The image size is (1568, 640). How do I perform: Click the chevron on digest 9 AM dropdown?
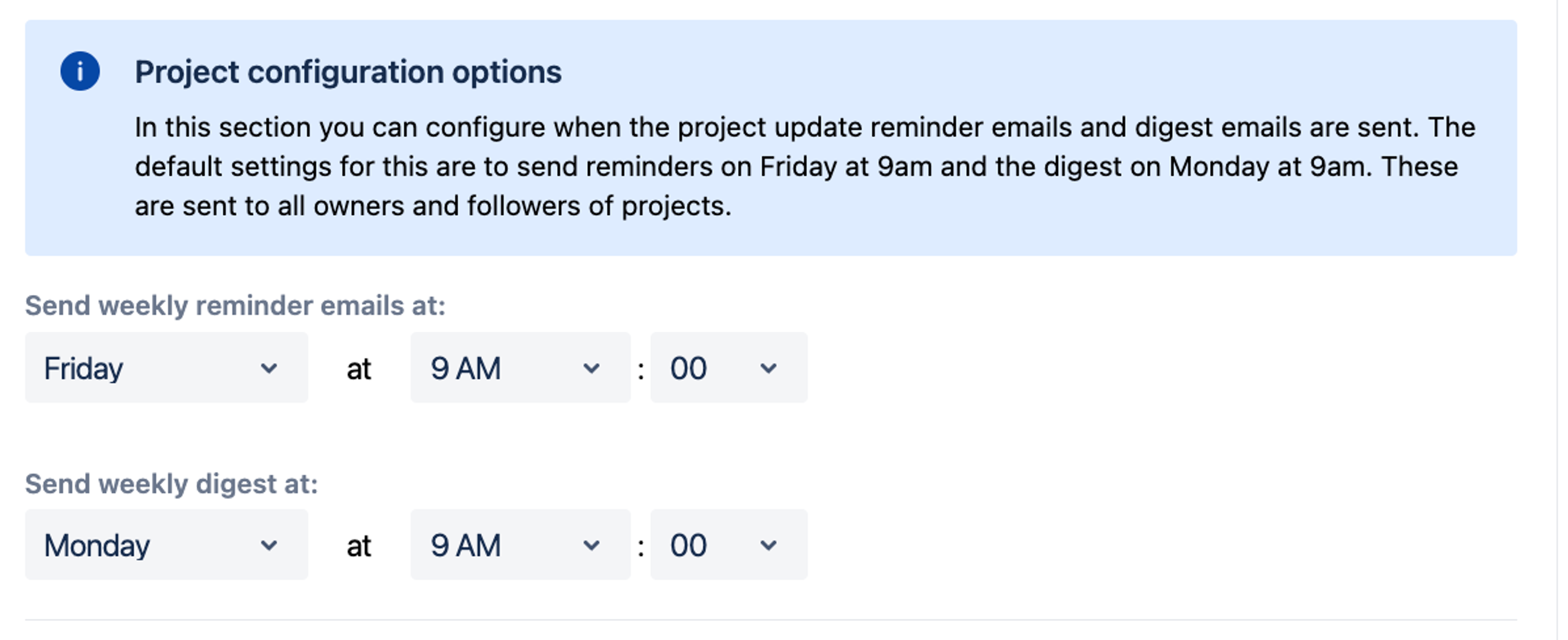[591, 545]
